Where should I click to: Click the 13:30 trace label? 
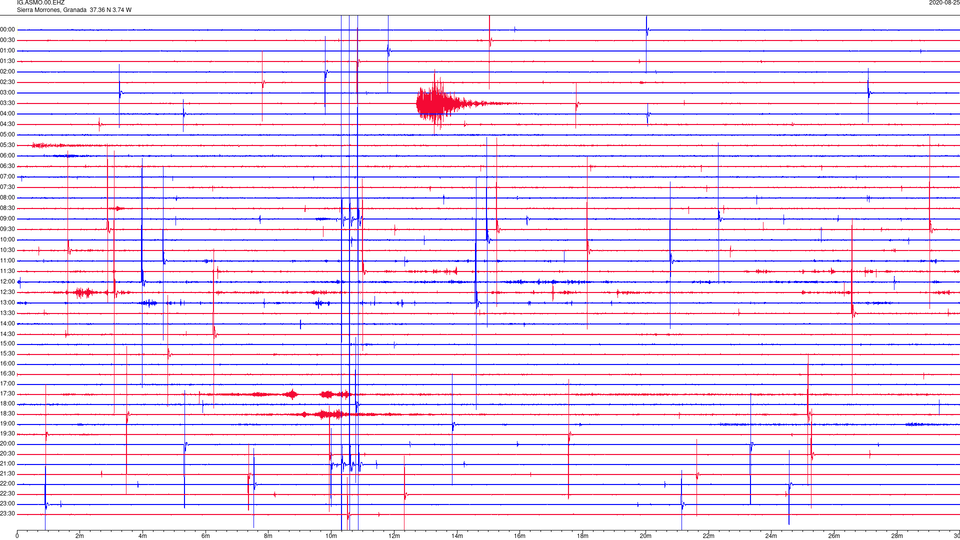tap(8, 312)
